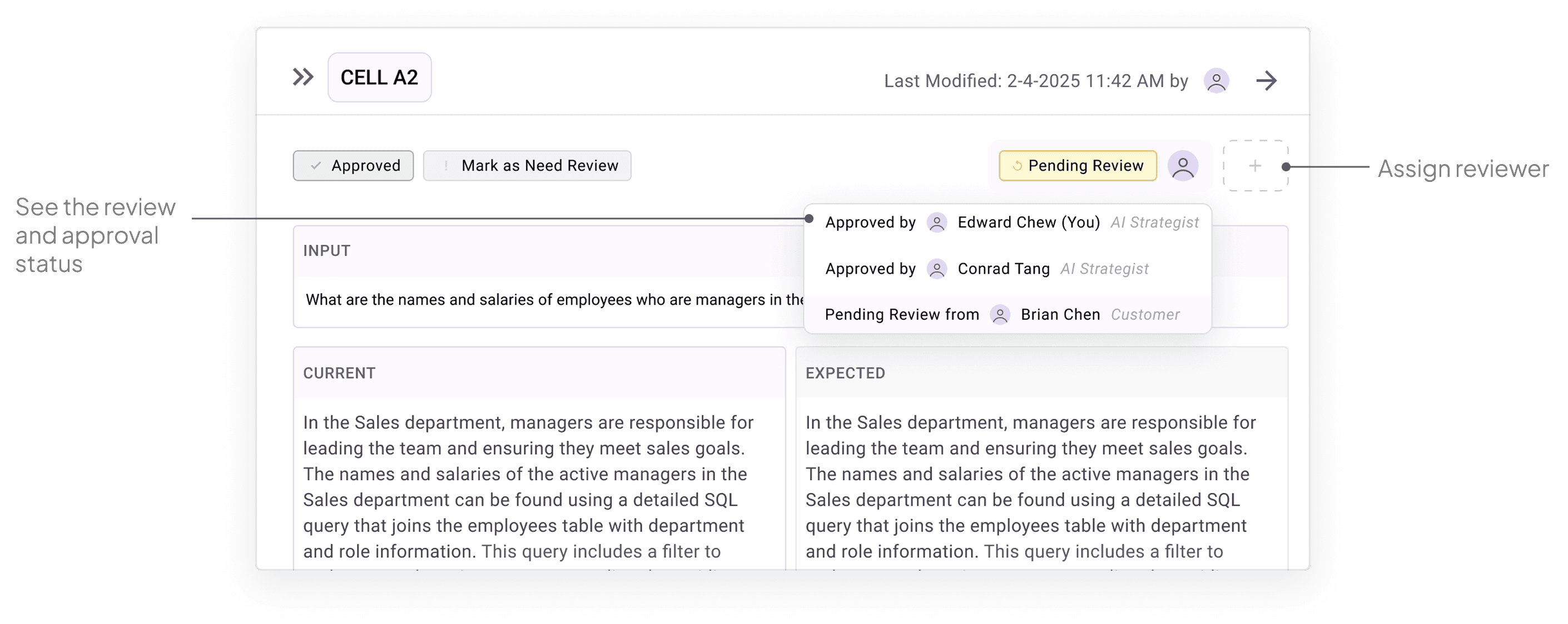Click the CURRENT panel response text
The image size is (1568, 624).
pyautogui.click(x=528, y=486)
